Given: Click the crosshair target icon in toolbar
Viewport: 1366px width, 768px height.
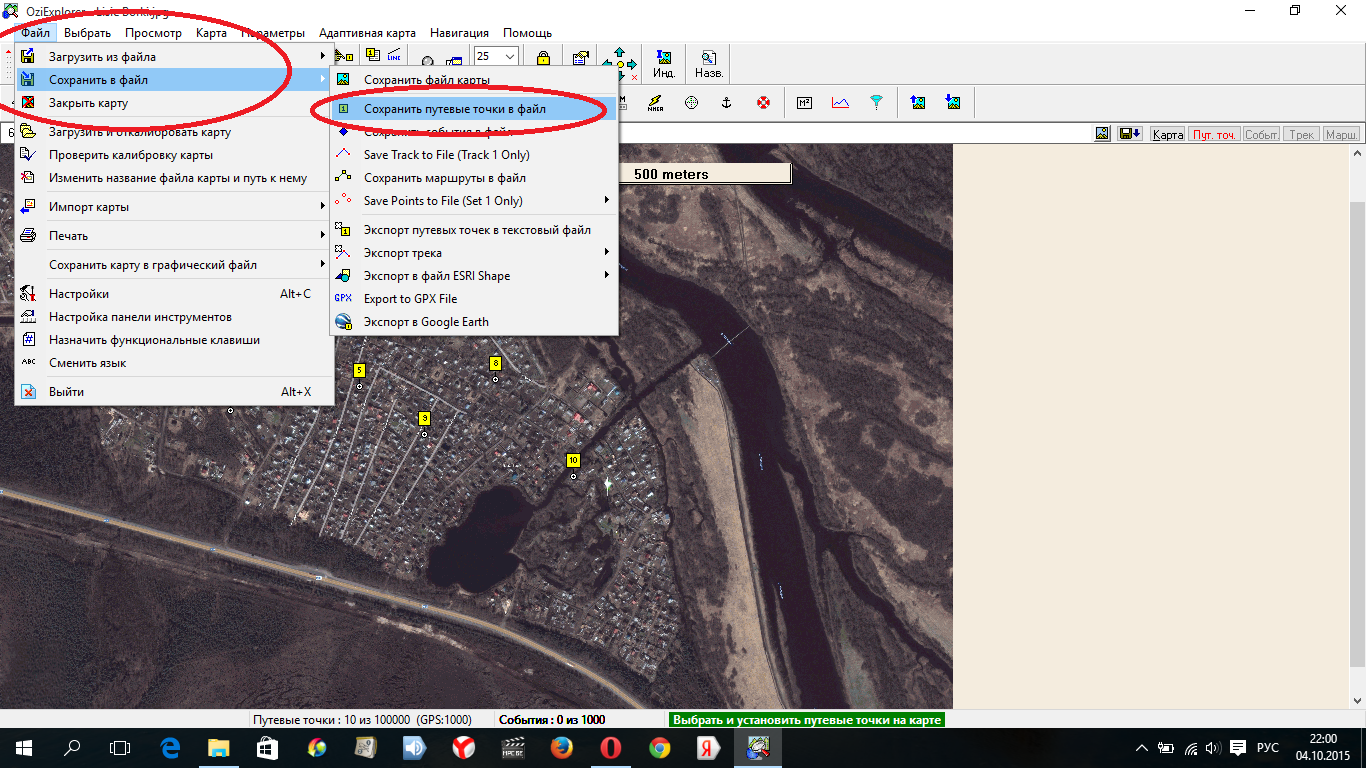Looking at the screenshot, I should (x=691, y=102).
